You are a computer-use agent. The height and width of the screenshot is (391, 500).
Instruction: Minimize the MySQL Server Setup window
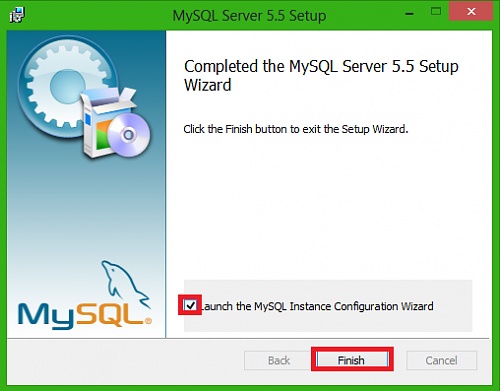tap(410, 14)
